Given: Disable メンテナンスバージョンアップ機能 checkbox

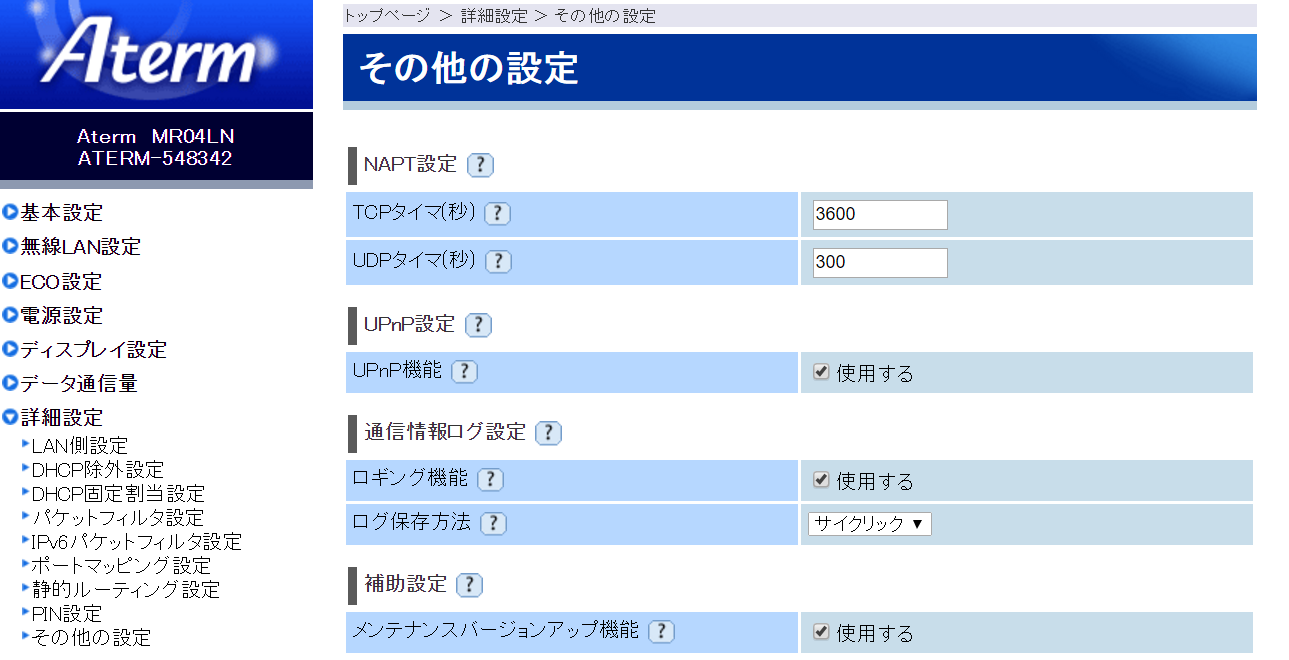Looking at the screenshot, I should click(821, 632).
